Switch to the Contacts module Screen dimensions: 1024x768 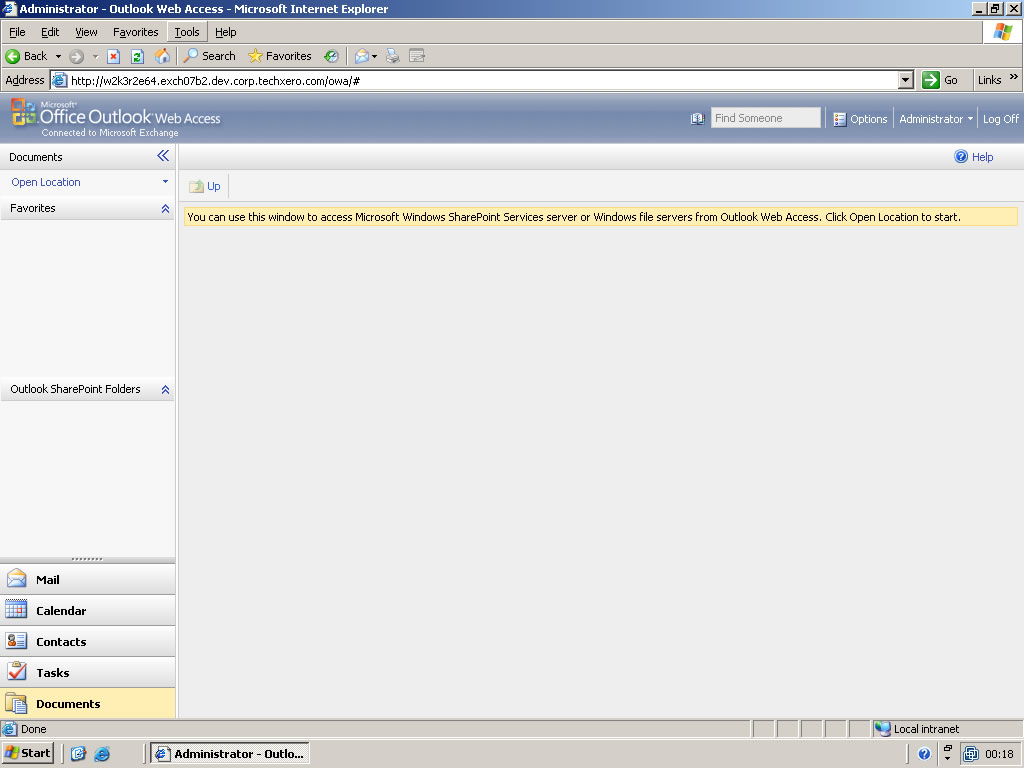(60, 642)
